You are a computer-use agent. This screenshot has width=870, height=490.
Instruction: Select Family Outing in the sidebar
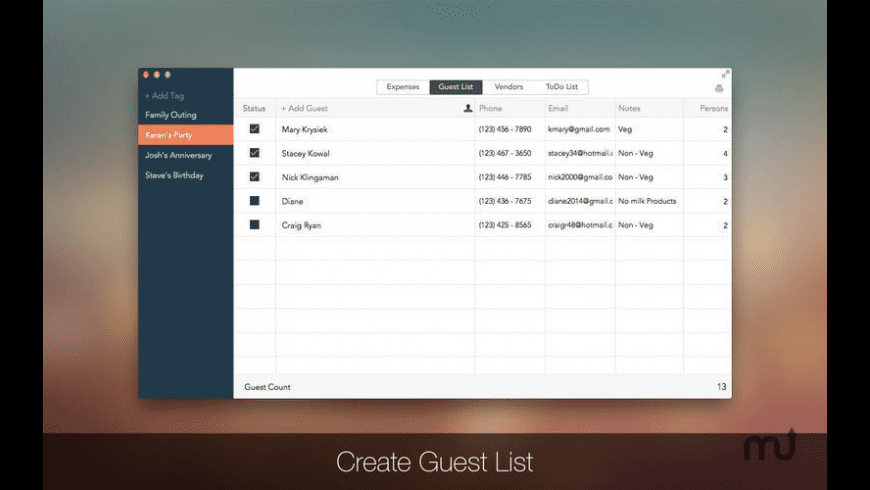(x=171, y=115)
